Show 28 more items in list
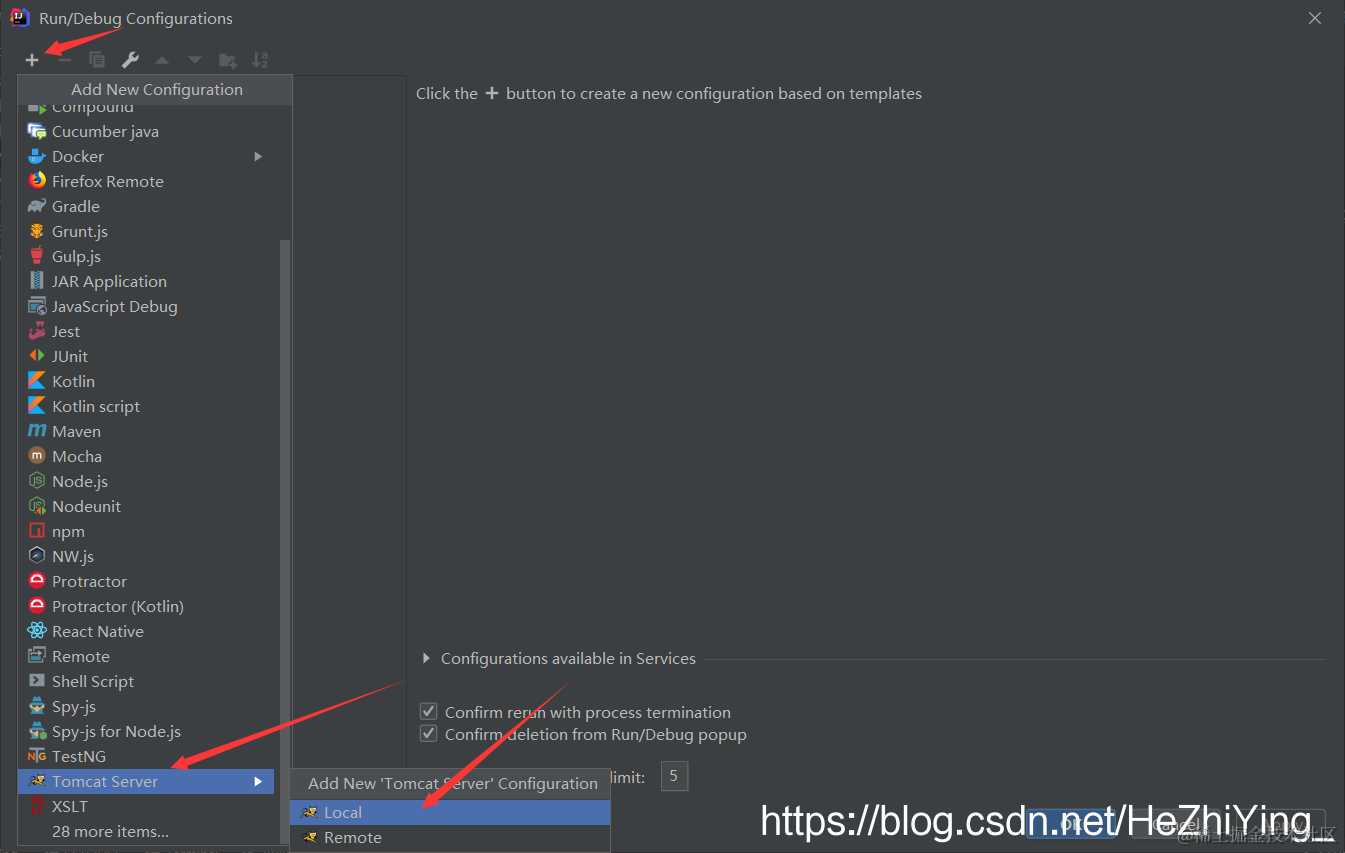1345x853 pixels. 146,831
